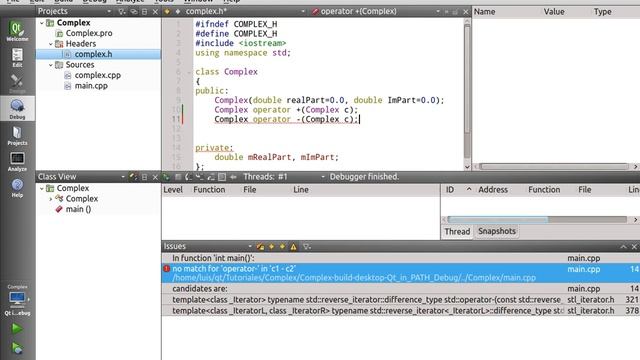
Task: Open the Design mode
Action: tap(17, 84)
